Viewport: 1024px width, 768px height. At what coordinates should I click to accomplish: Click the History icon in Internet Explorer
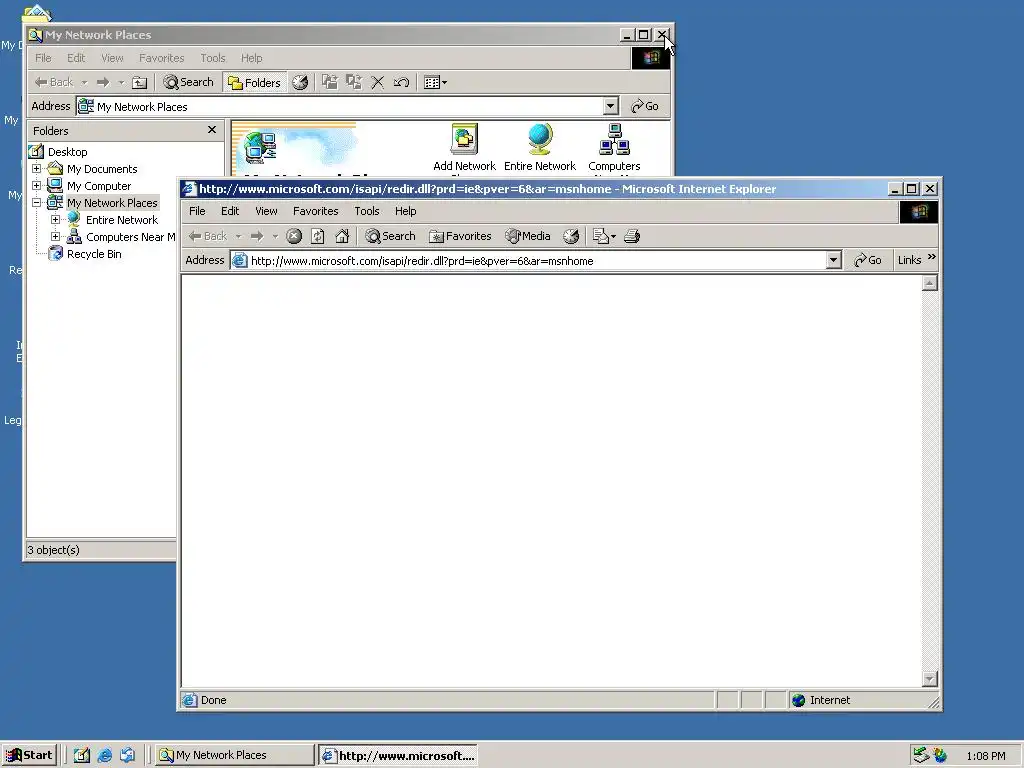point(571,236)
